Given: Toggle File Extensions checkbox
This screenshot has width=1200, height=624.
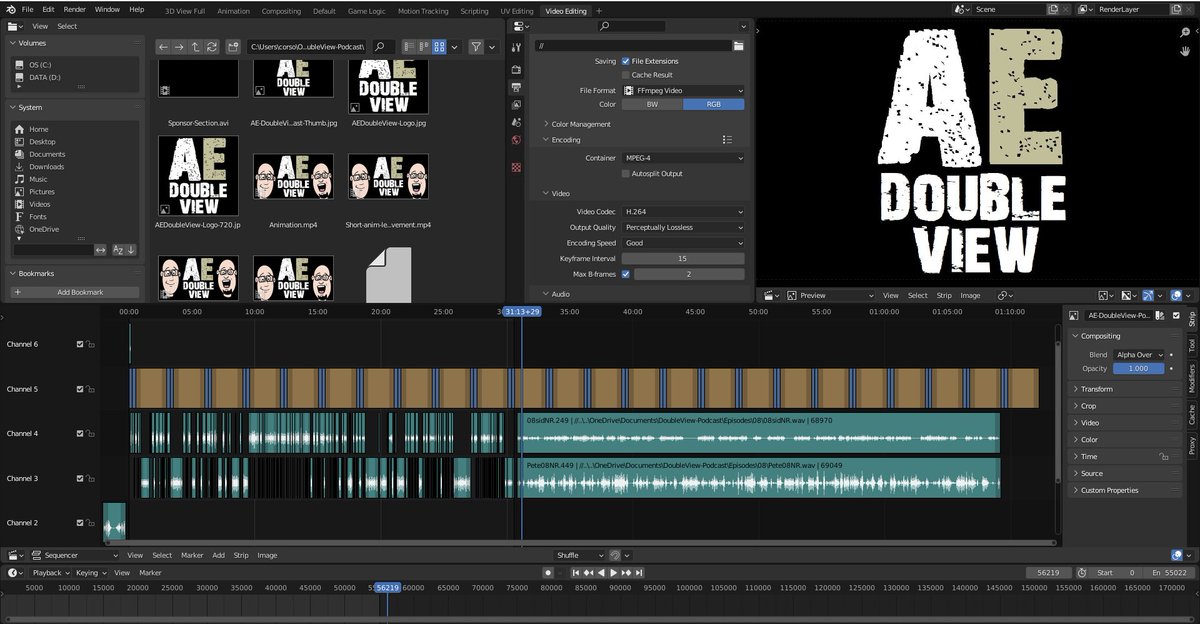Looking at the screenshot, I should point(626,61).
